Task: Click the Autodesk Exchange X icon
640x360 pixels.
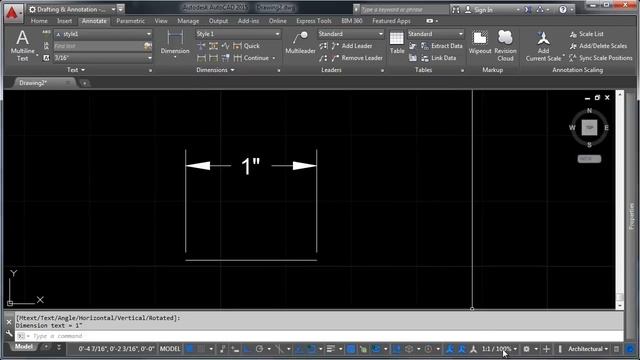Action: (527, 9)
